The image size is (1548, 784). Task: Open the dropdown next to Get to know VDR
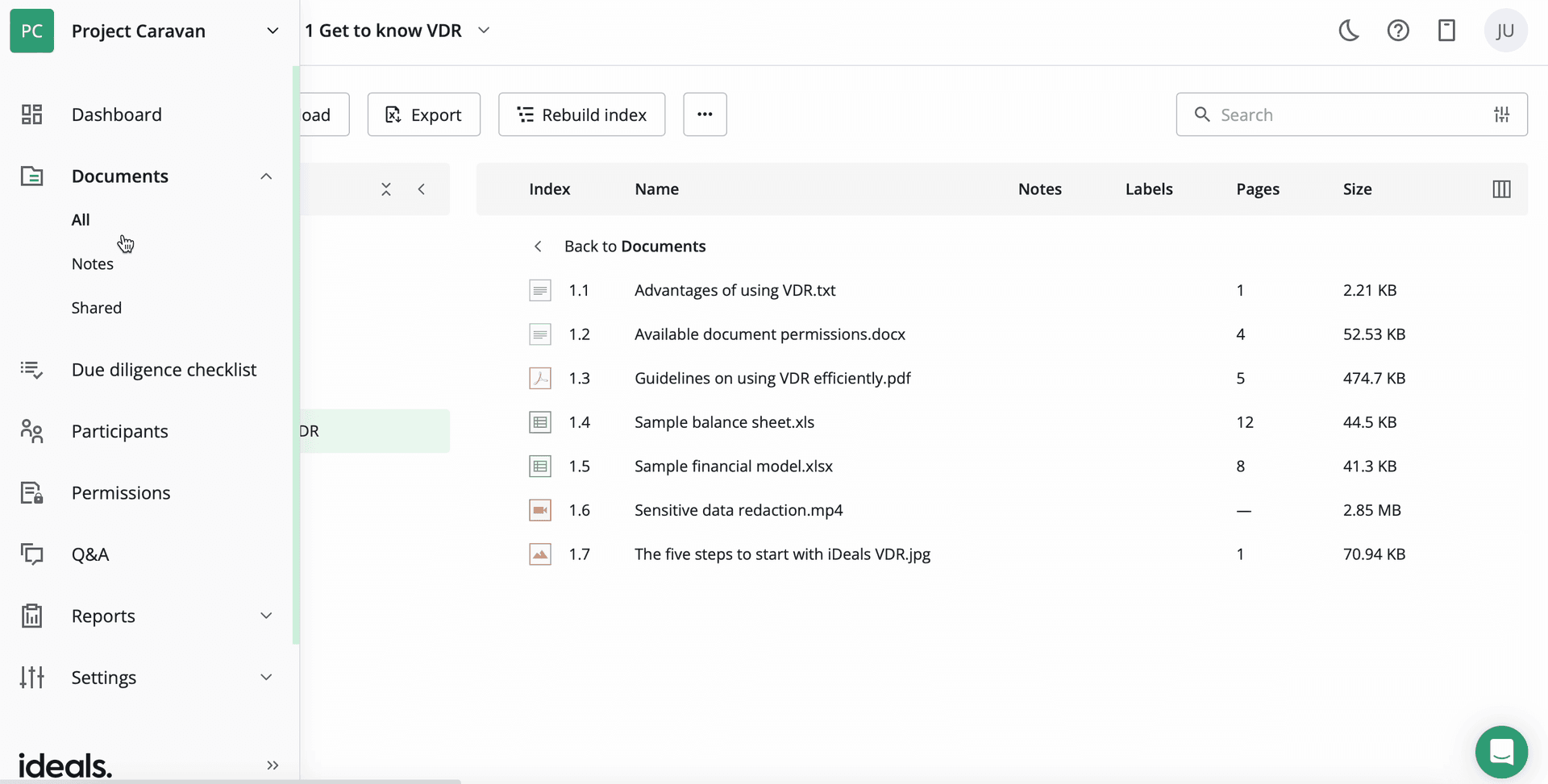pos(484,30)
